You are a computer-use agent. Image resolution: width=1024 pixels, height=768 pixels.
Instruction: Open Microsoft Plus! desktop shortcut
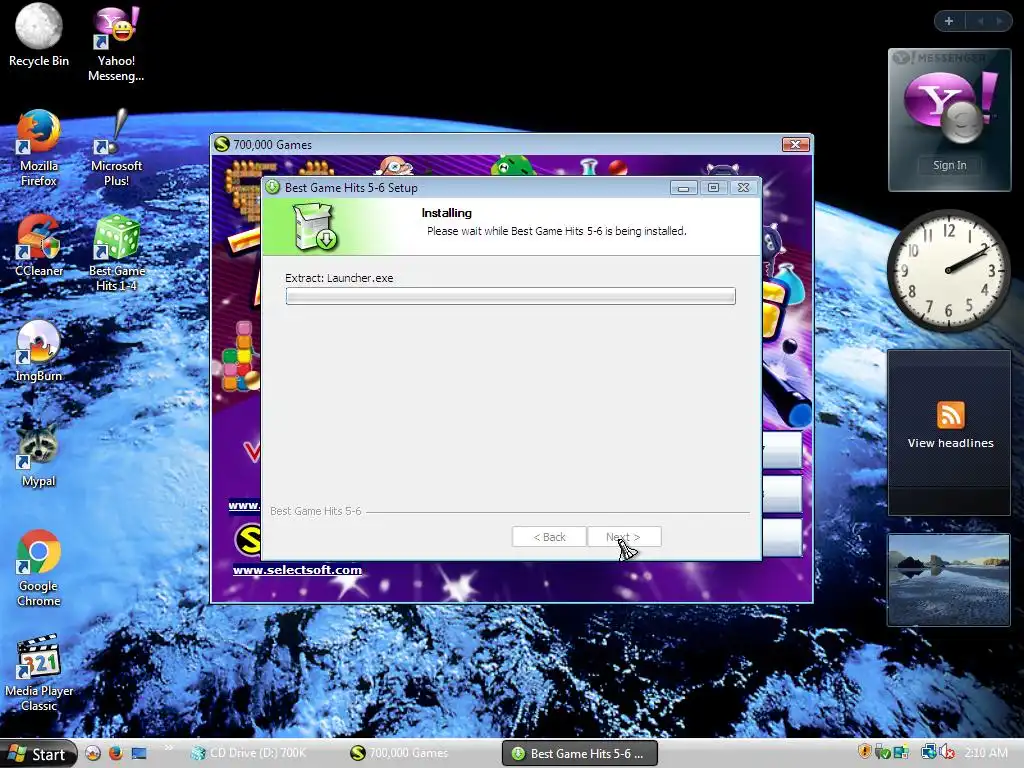point(116,148)
